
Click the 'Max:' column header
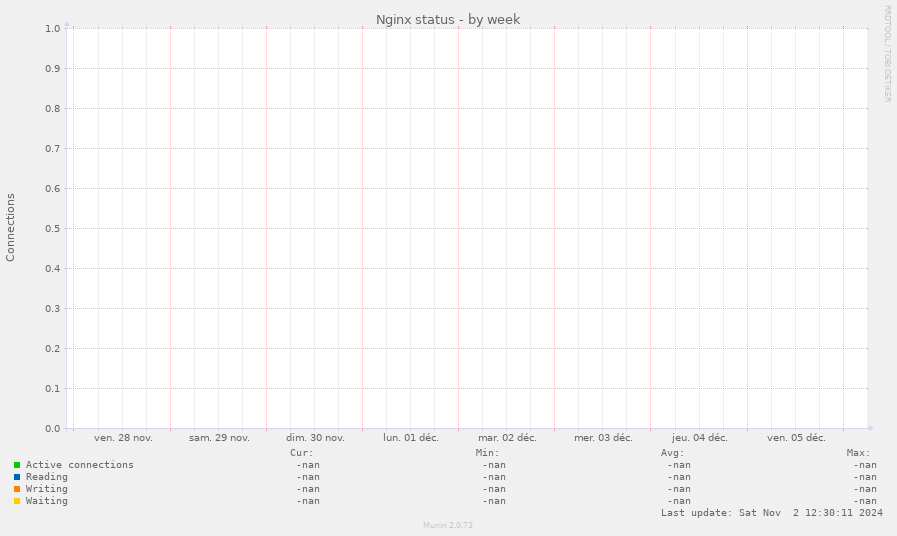tap(858, 453)
